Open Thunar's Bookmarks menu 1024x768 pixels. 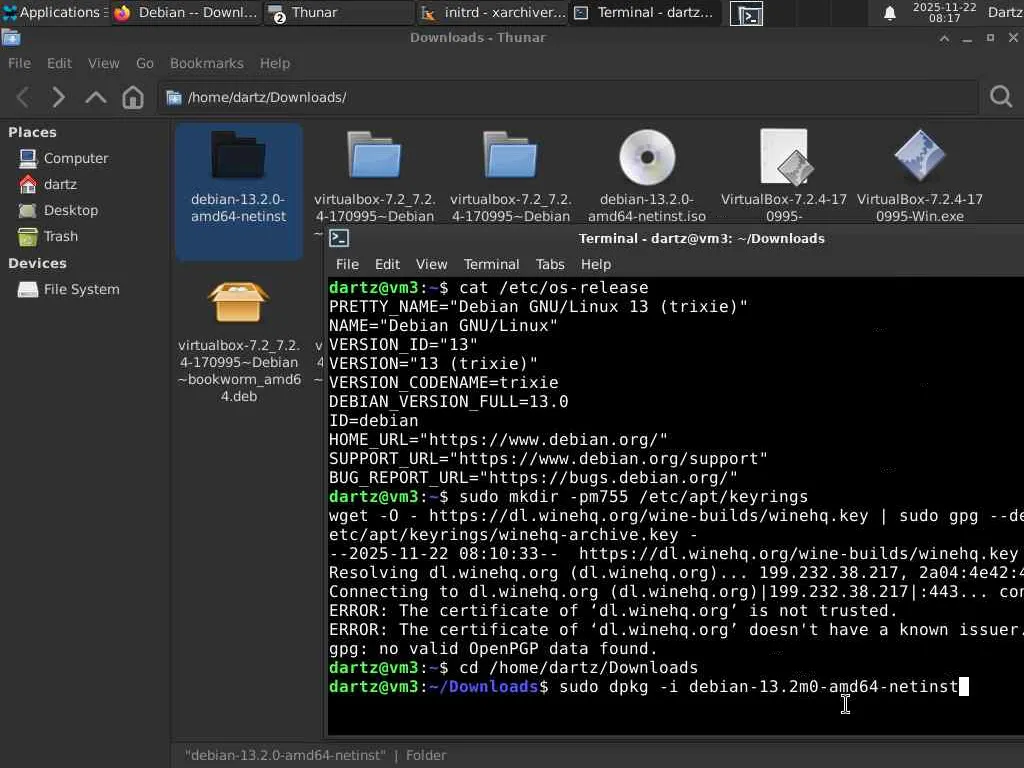tap(206, 63)
